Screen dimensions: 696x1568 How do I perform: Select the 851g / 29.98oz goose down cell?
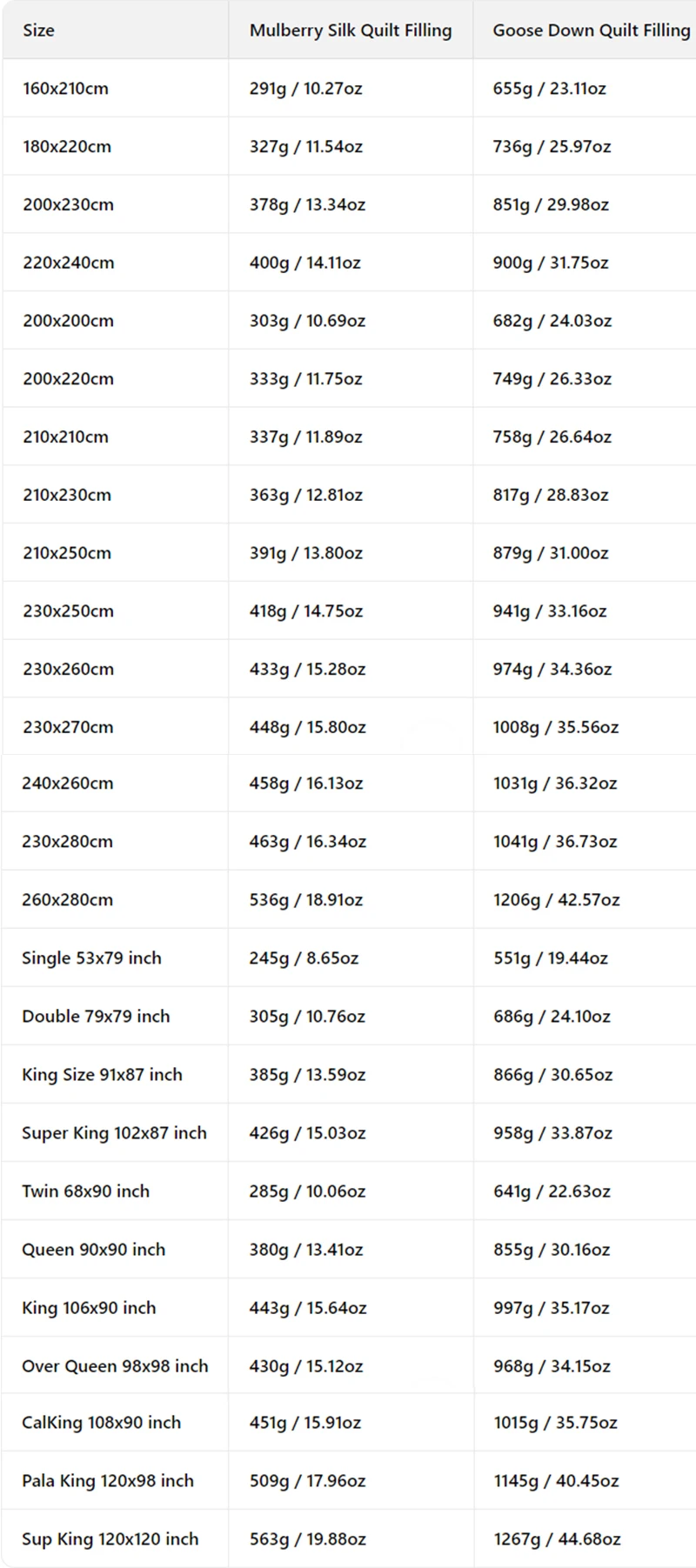pyautogui.click(x=551, y=204)
